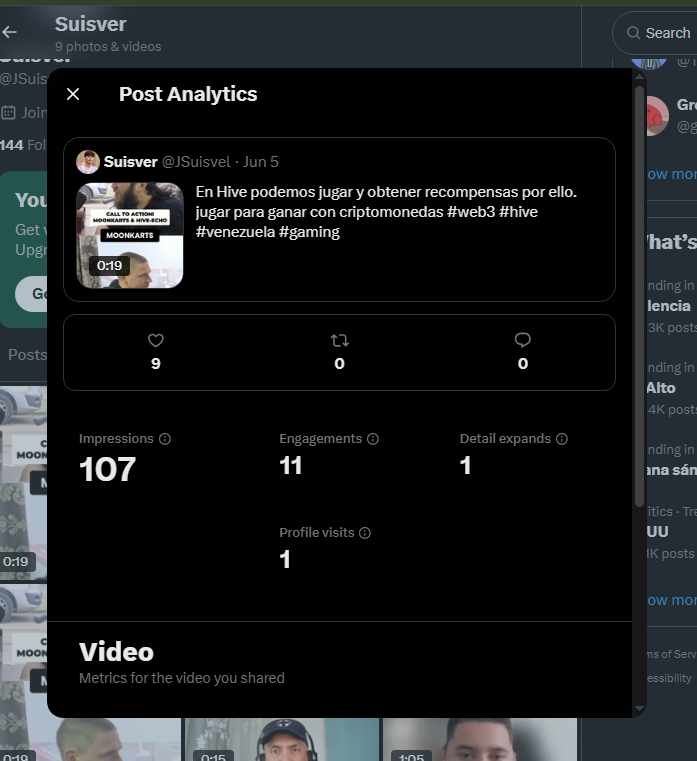Image resolution: width=697 pixels, height=761 pixels.
Task: Click the heart likes icon
Action: 155,340
